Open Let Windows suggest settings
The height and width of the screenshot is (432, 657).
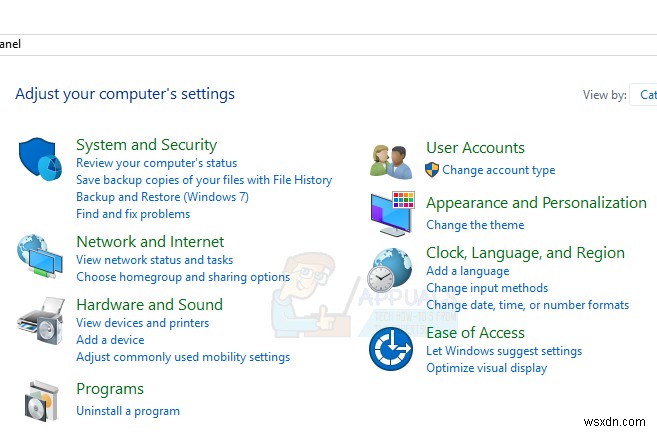pos(503,351)
